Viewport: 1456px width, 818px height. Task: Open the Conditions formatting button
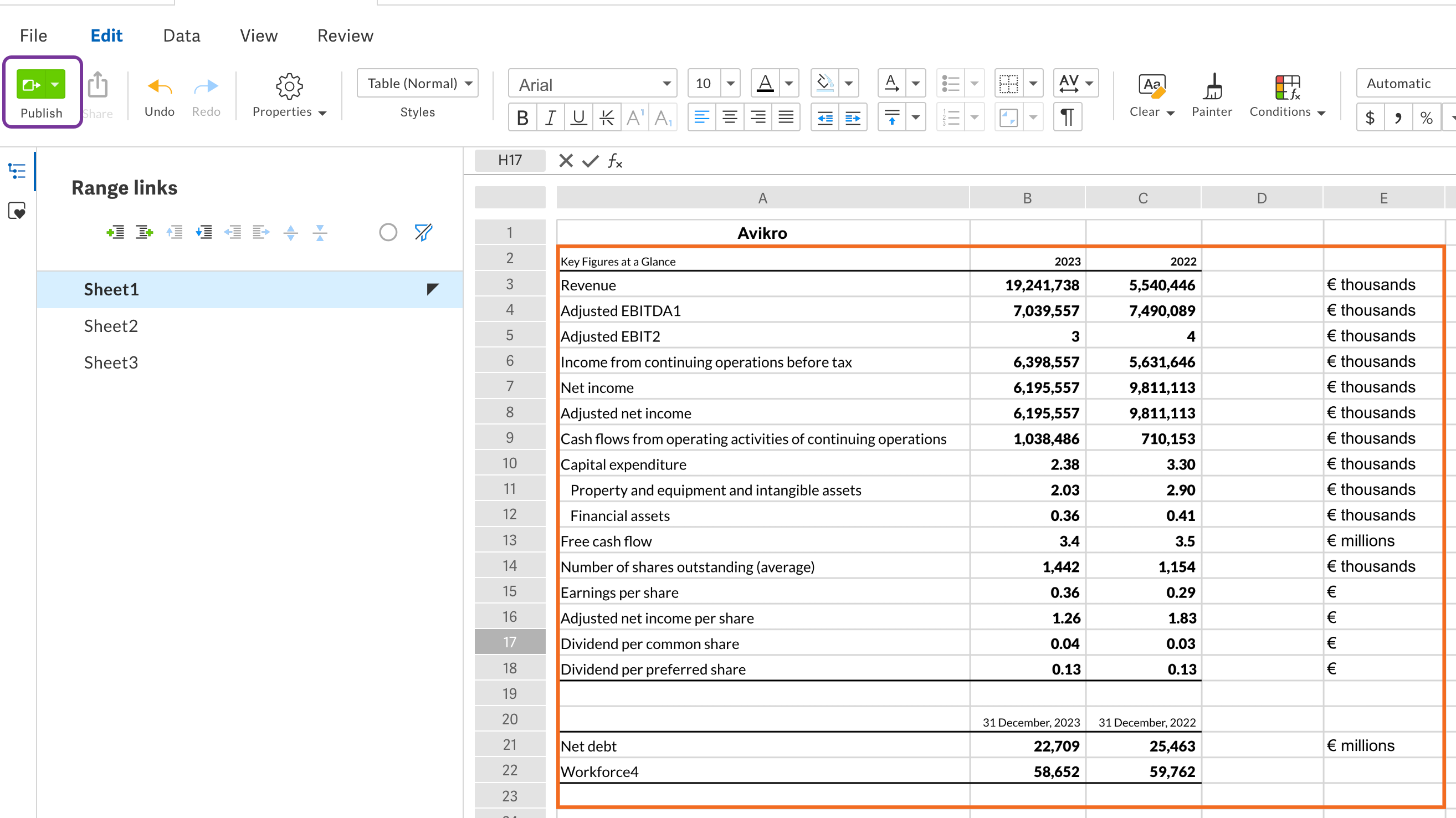[x=1287, y=94]
